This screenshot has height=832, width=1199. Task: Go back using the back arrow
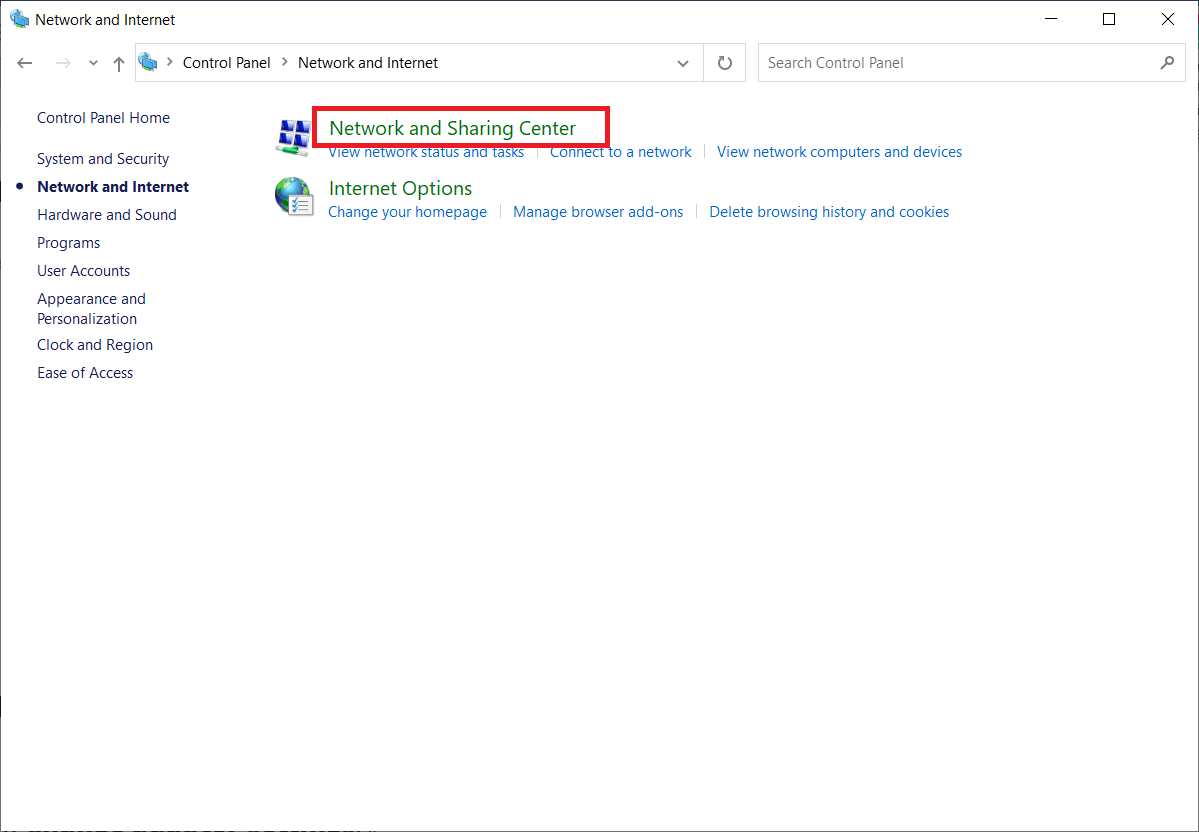click(x=24, y=63)
